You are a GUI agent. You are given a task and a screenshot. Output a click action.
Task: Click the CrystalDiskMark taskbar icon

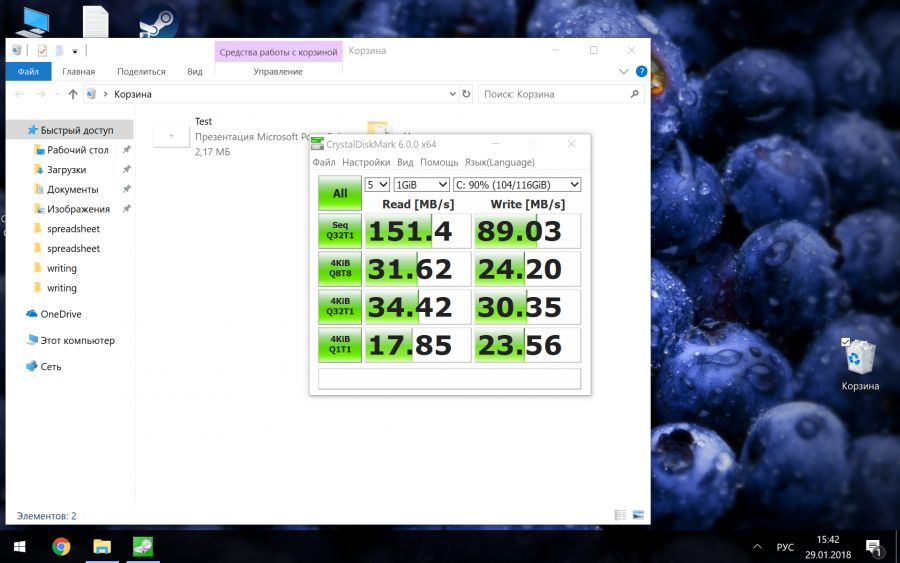[x=143, y=546]
